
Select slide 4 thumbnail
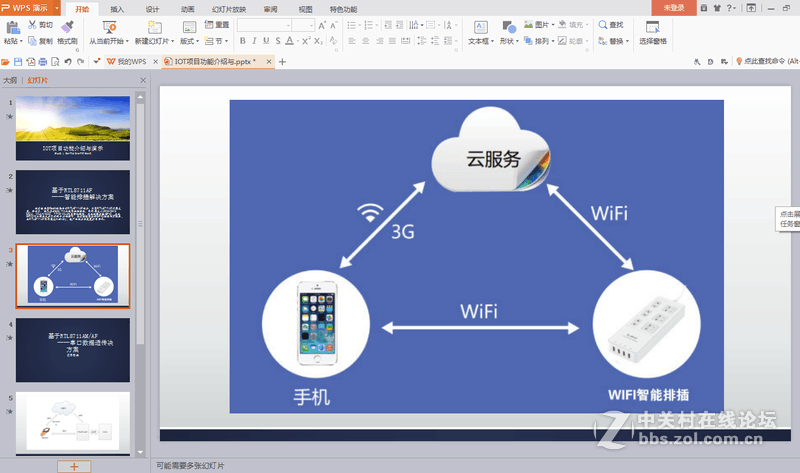coord(73,350)
